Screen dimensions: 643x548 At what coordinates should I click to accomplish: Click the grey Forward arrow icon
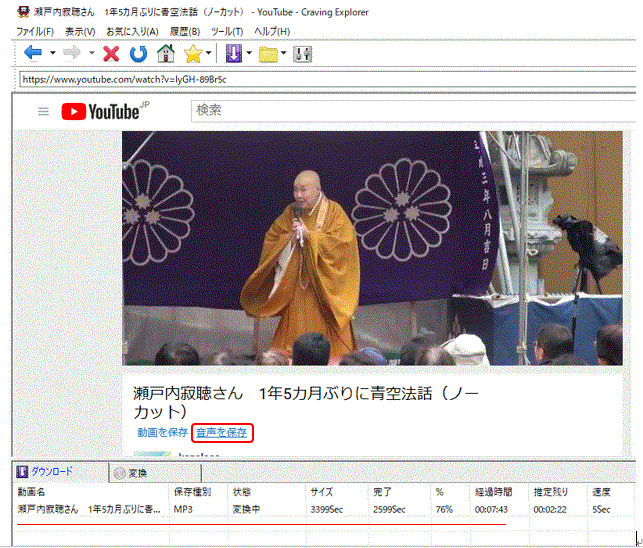[x=72, y=53]
